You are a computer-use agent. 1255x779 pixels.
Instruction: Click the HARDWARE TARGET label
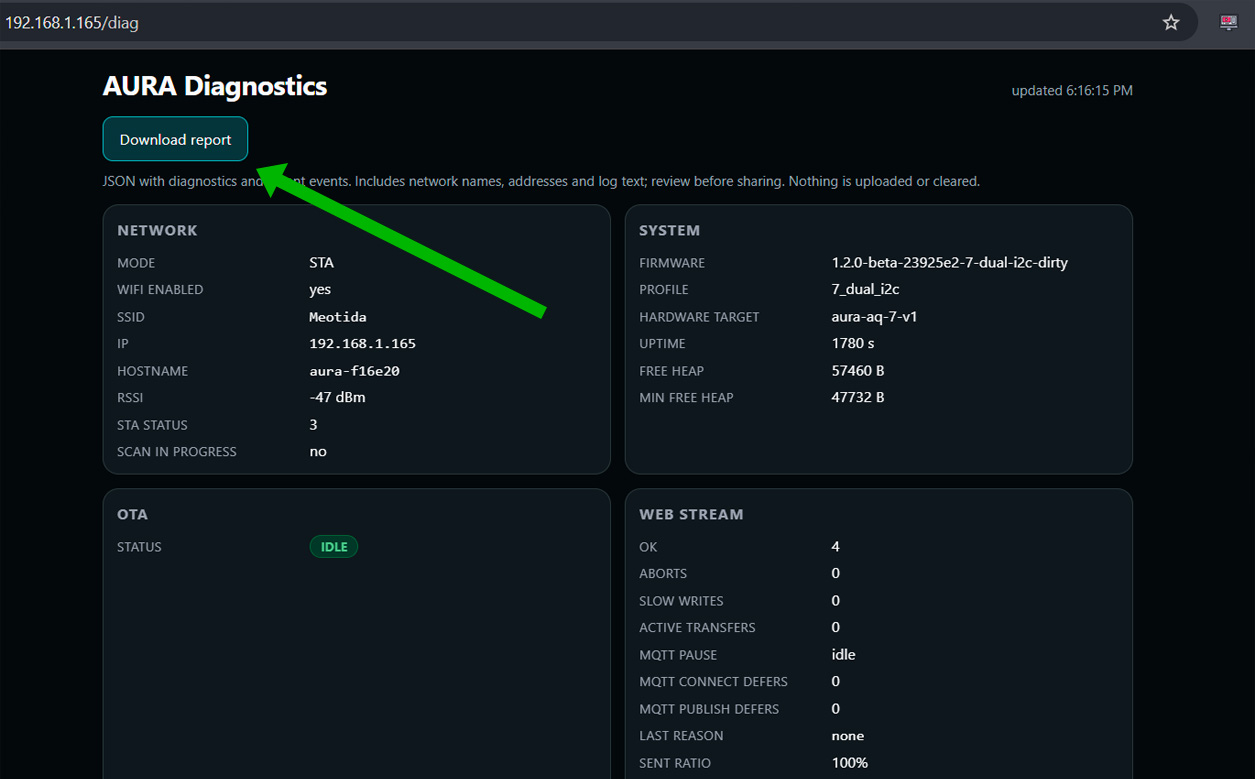(x=699, y=317)
